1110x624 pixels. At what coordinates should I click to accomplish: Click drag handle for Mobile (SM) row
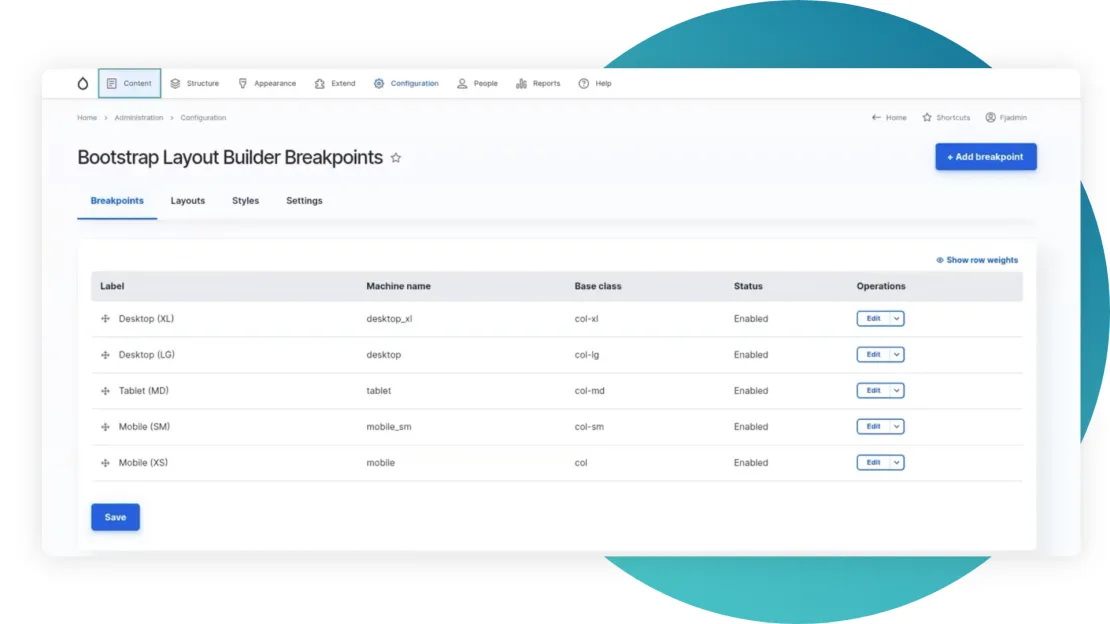pyautogui.click(x=105, y=427)
